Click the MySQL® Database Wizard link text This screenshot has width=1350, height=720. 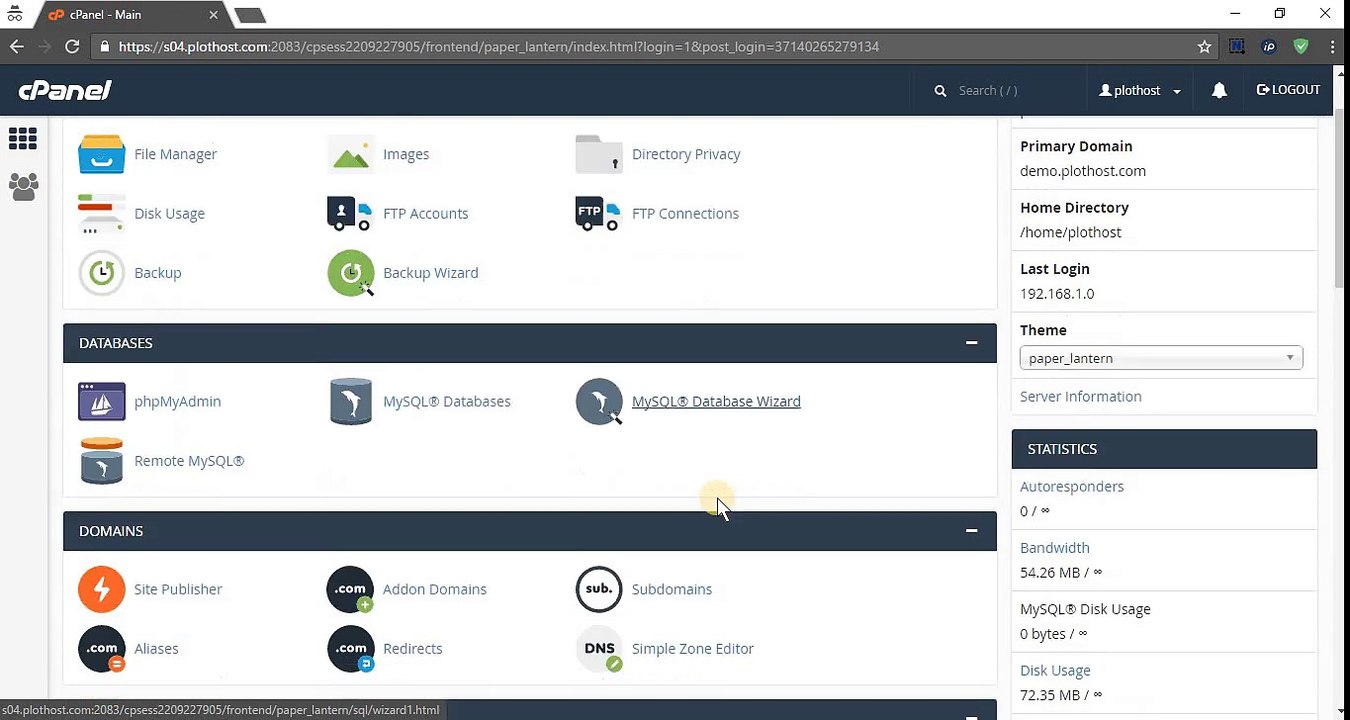point(716,401)
